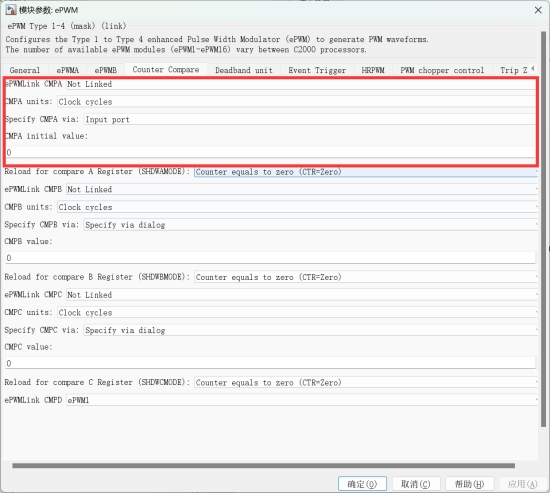Open the Specify CMPA via dropdown
The image size is (550, 493).
310,119
